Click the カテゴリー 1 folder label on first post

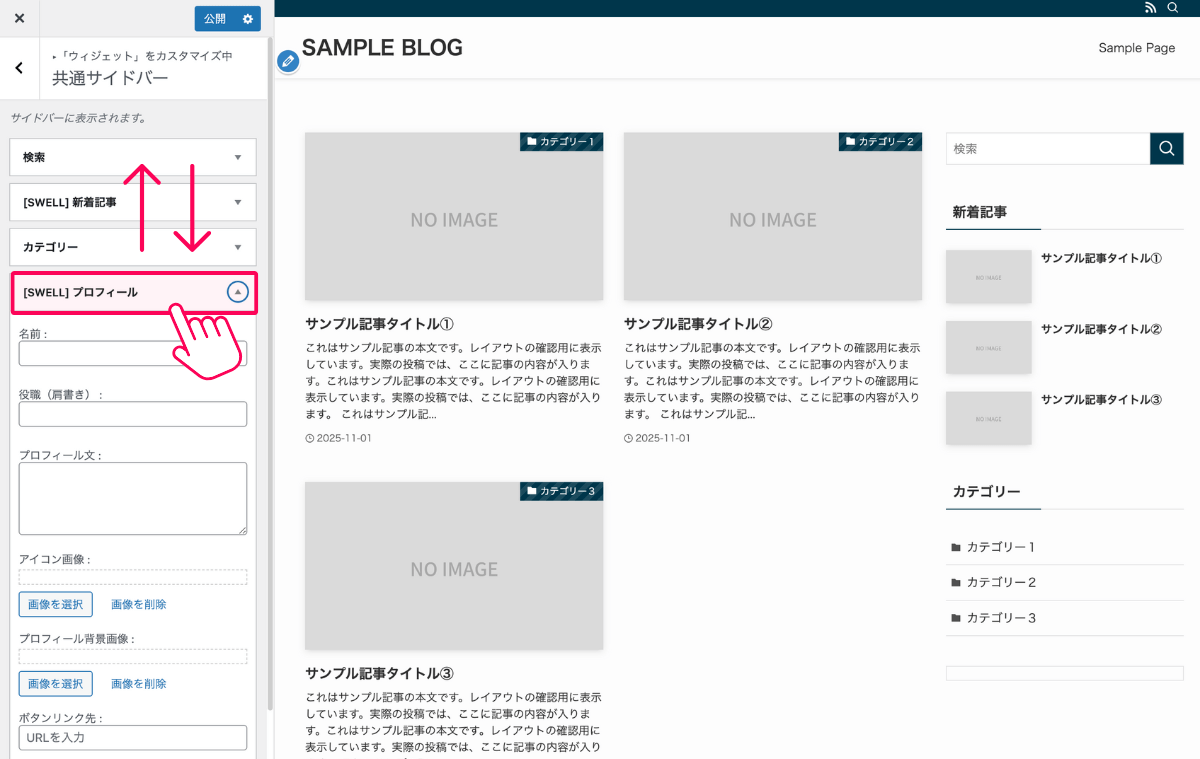pyautogui.click(x=561, y=142)
